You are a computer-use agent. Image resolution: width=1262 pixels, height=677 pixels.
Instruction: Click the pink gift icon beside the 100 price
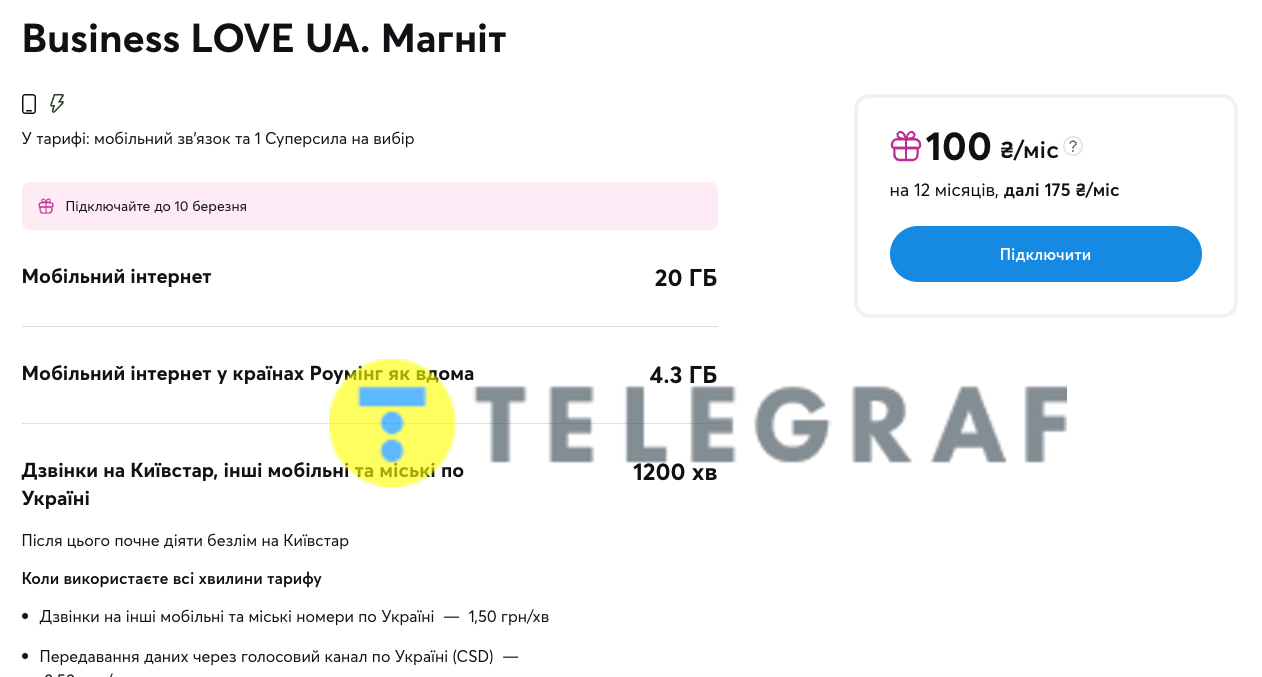[905, 147]
